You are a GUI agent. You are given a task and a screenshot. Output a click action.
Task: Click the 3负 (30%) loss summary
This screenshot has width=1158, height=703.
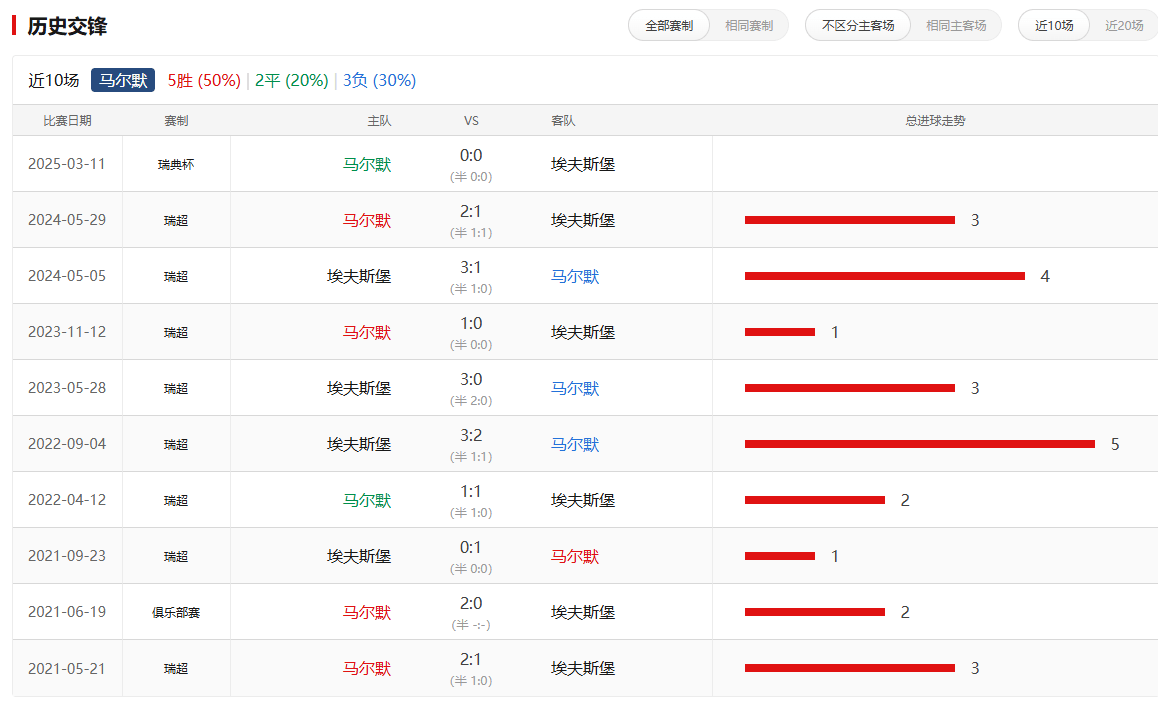pos(380,80)
